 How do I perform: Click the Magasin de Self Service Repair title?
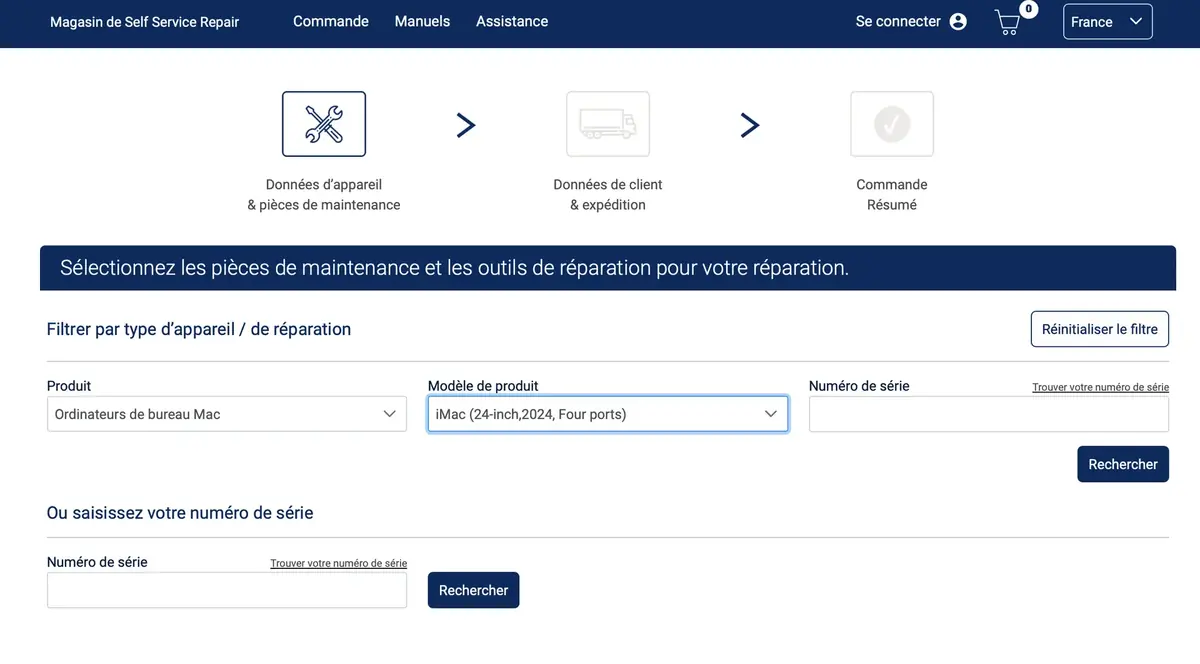click(x=145, y=22)
